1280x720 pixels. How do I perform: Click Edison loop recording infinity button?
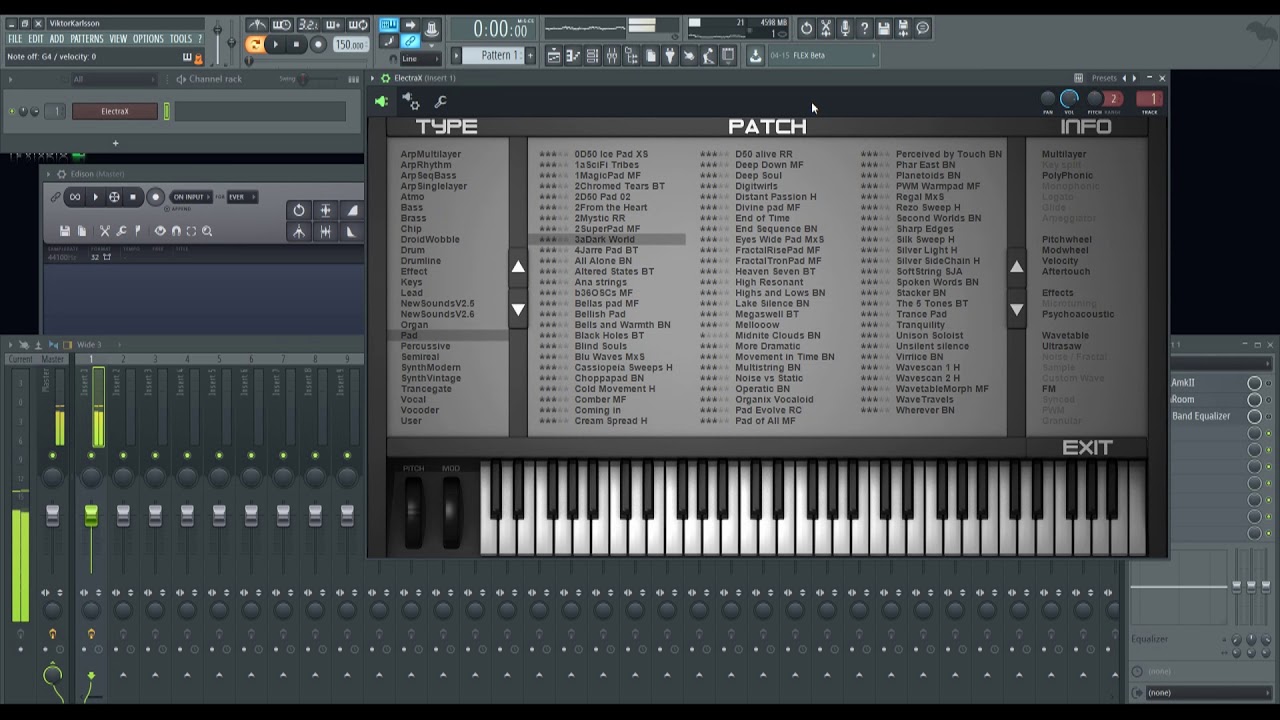tap(75, 197)
